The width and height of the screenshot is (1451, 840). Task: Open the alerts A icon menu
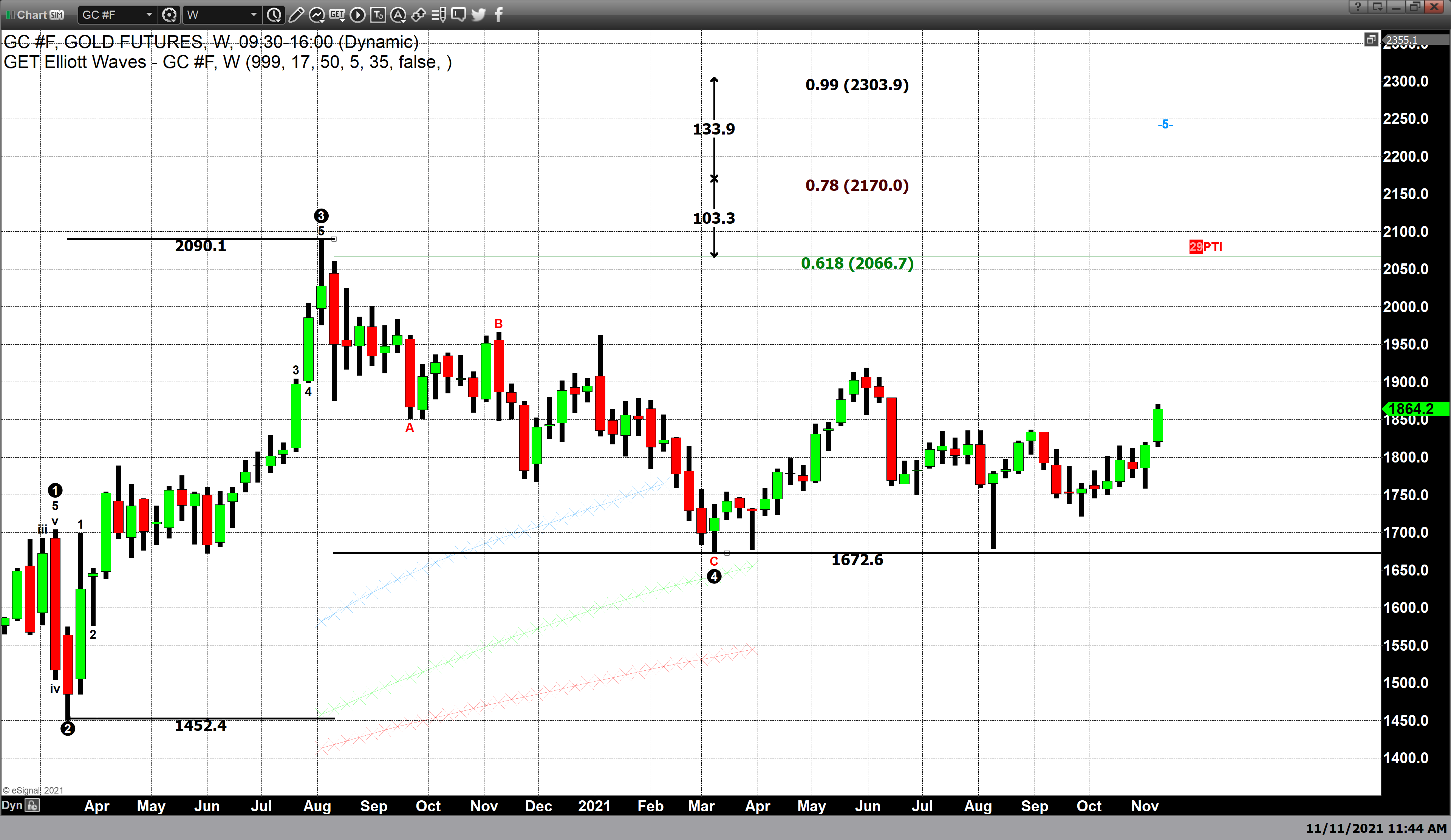coord(398,15)
